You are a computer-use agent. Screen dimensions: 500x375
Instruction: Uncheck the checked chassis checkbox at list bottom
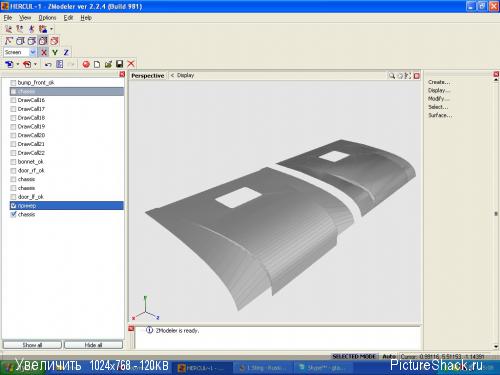point(13,214)
